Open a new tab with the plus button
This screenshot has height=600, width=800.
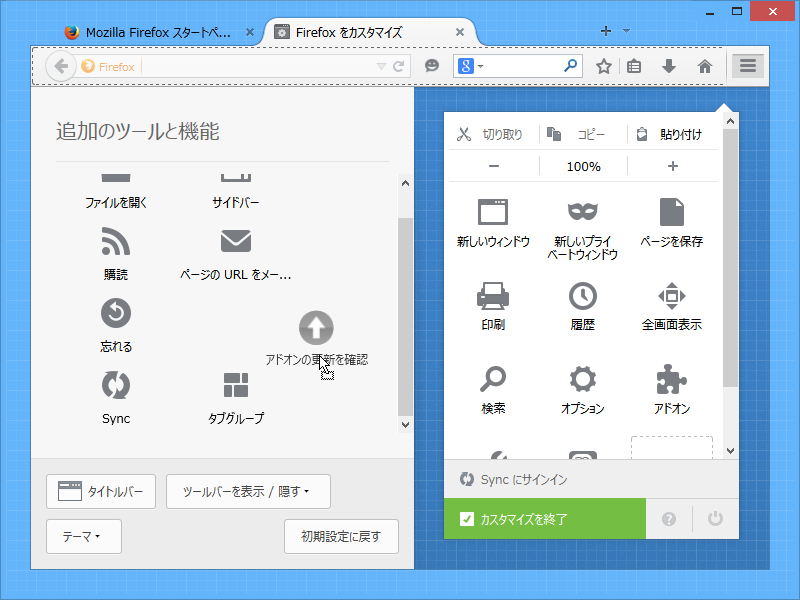tap(606, 31)
